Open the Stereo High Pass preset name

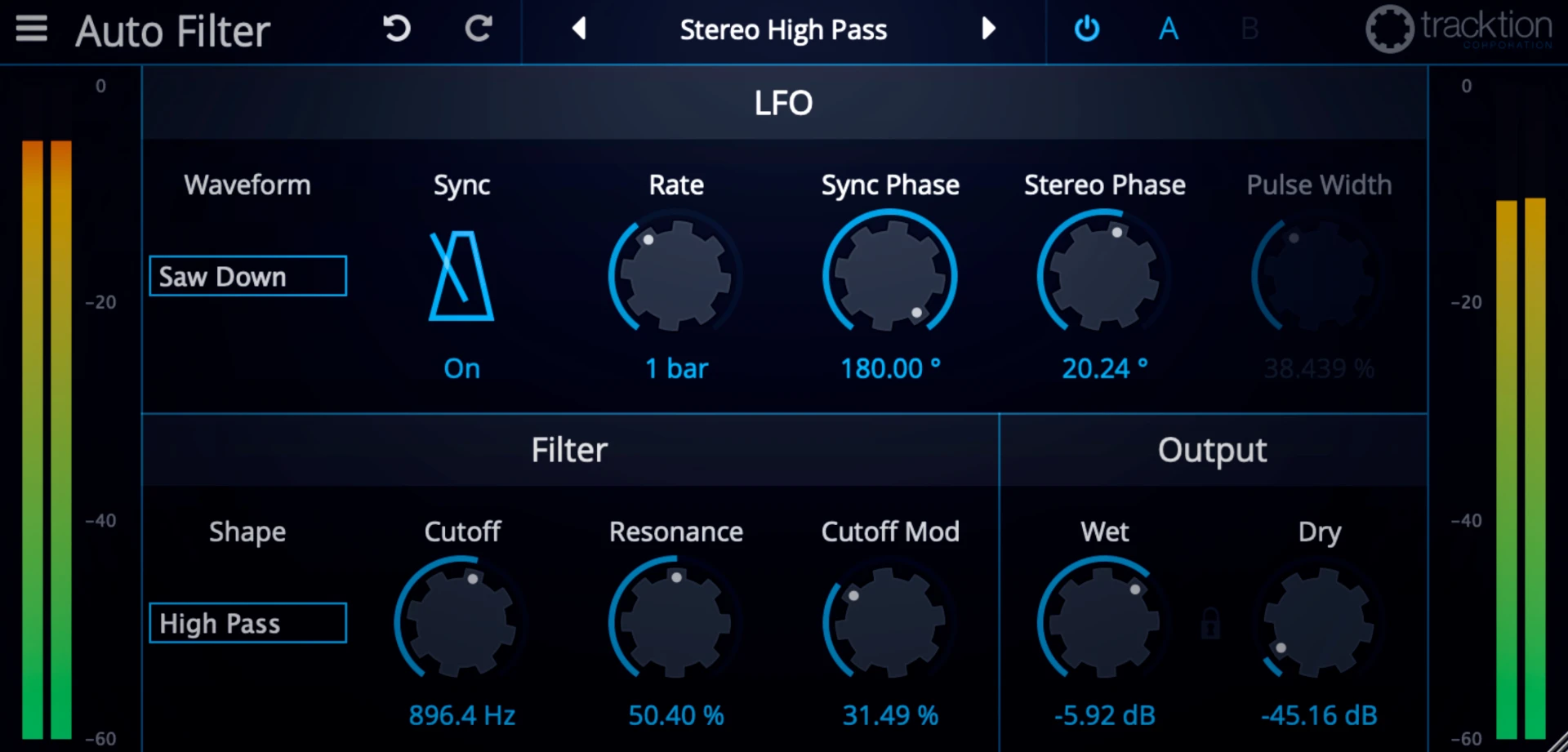click(783, 30)
